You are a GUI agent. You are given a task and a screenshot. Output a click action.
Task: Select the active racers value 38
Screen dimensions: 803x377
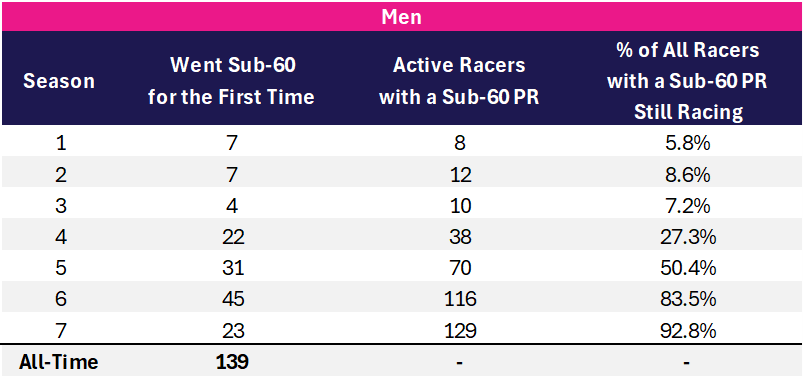(459, 238)
